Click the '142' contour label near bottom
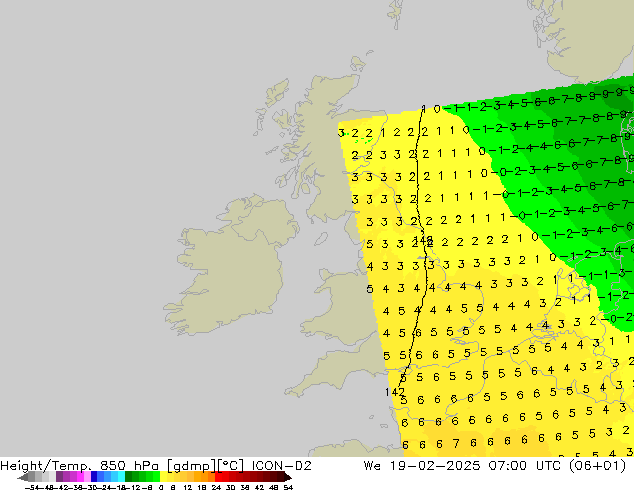Image resolution: width=634 pixels, height=490 pixels. (395, 392)
